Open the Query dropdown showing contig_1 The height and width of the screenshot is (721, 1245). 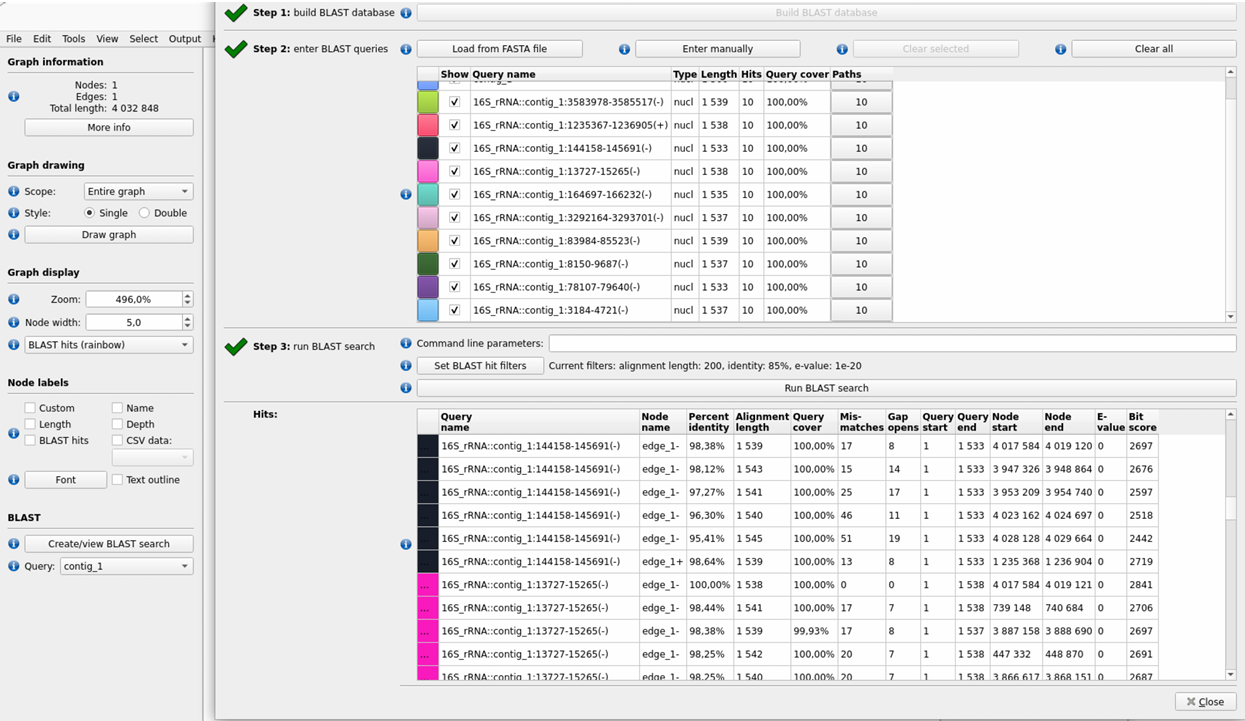pyautogui.click(x=126, y=566)
